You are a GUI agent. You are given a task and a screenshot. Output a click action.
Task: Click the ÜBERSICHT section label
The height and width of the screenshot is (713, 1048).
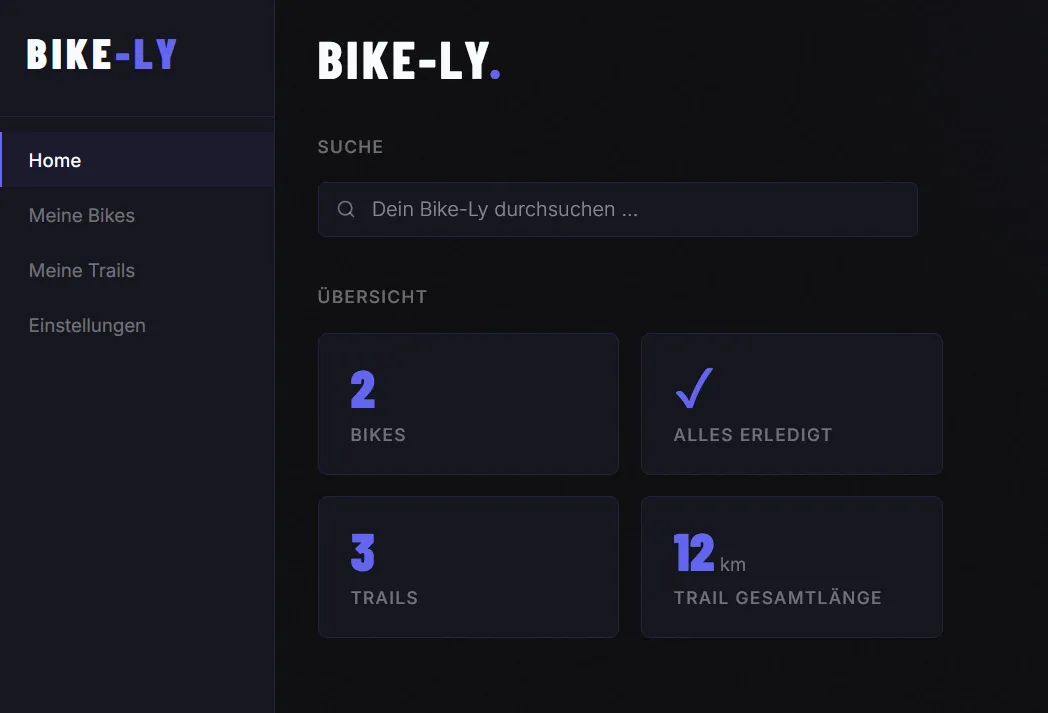click(373, 296)
